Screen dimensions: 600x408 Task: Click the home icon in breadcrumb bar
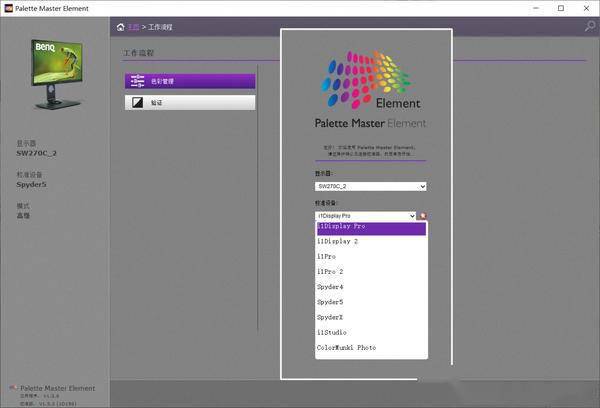(x=121, y=27)
